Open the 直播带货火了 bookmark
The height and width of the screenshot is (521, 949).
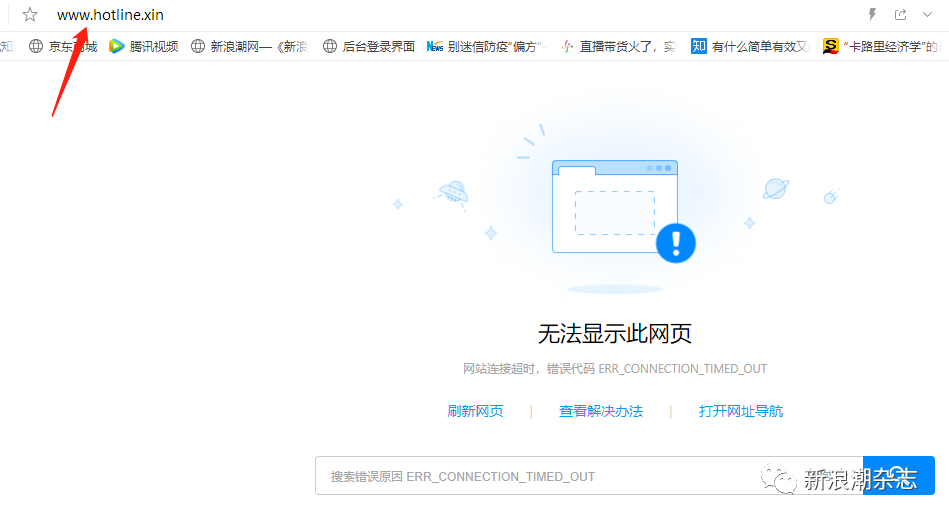(618, 47)
